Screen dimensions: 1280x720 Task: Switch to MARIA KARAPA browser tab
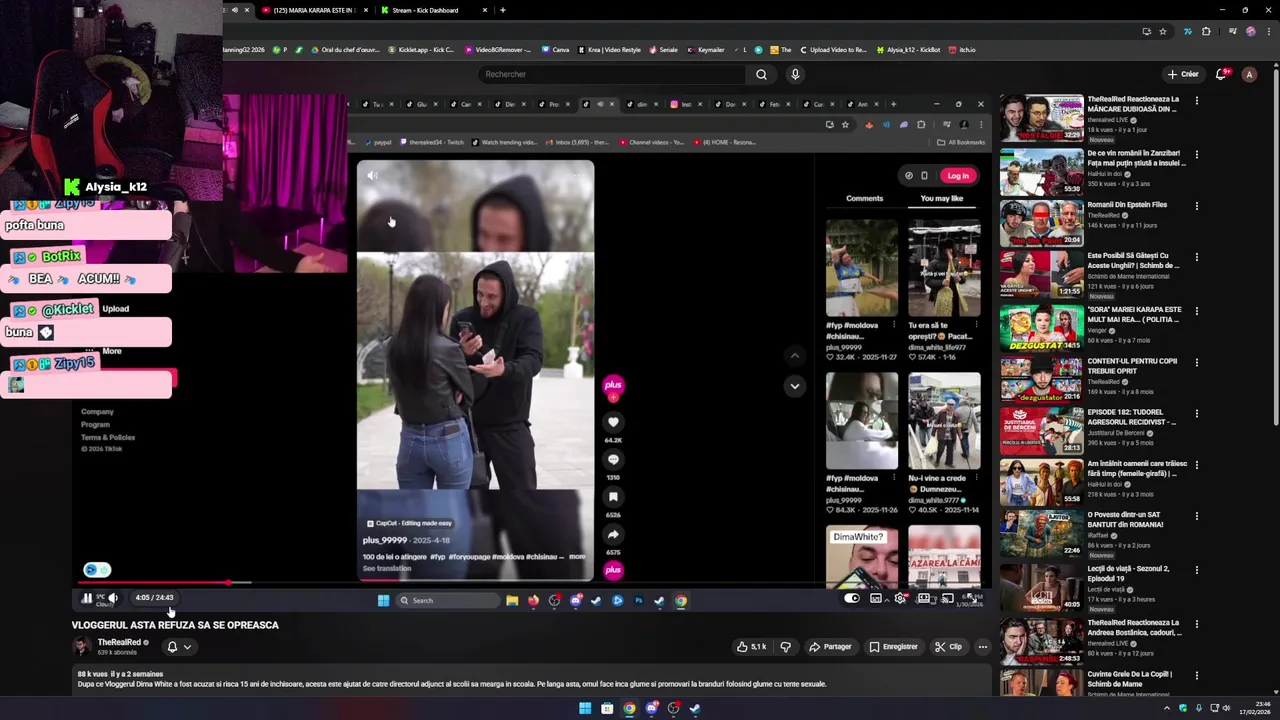(314, 10)
